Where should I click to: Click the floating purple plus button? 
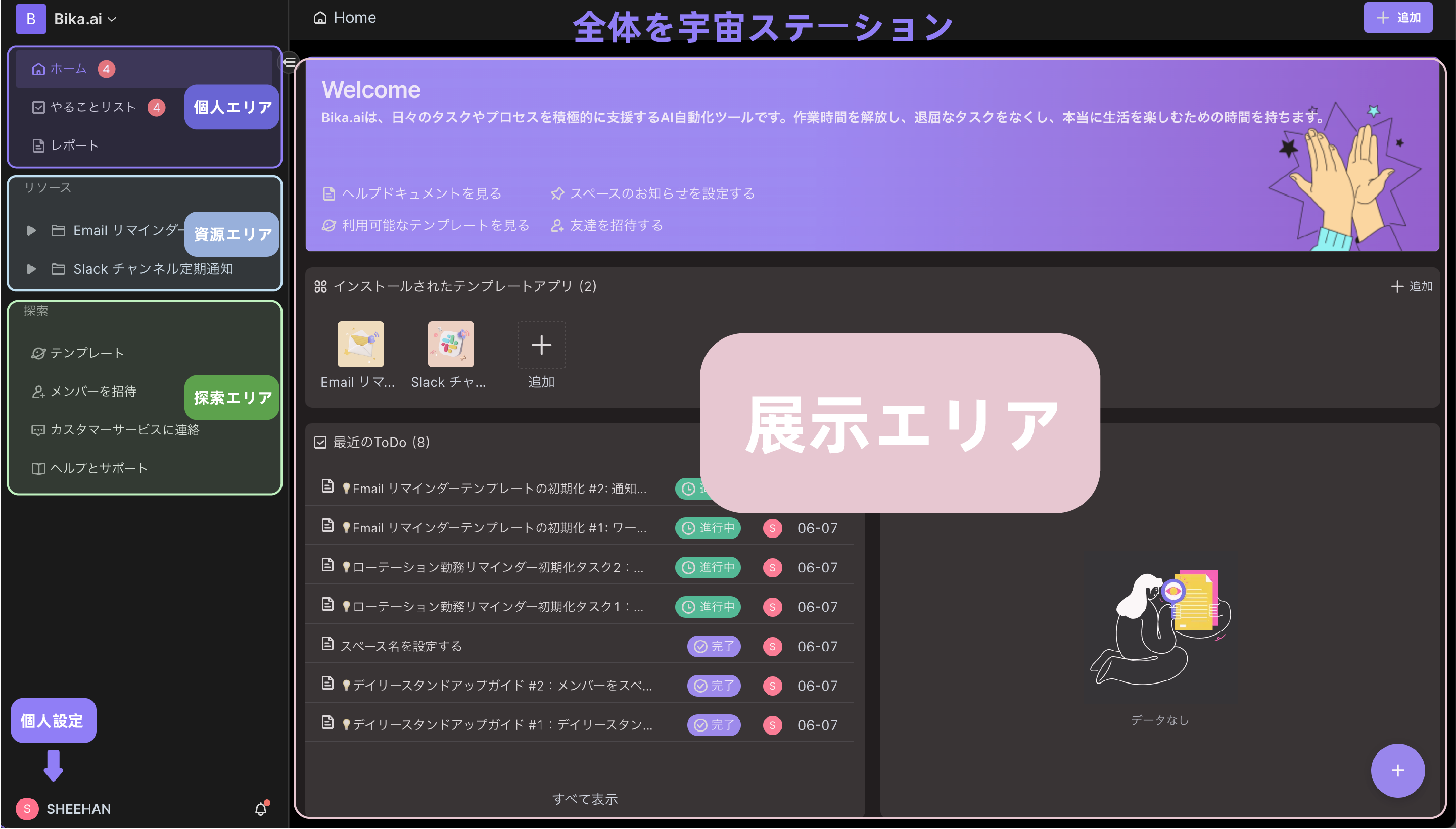[x=1397, y=770]
